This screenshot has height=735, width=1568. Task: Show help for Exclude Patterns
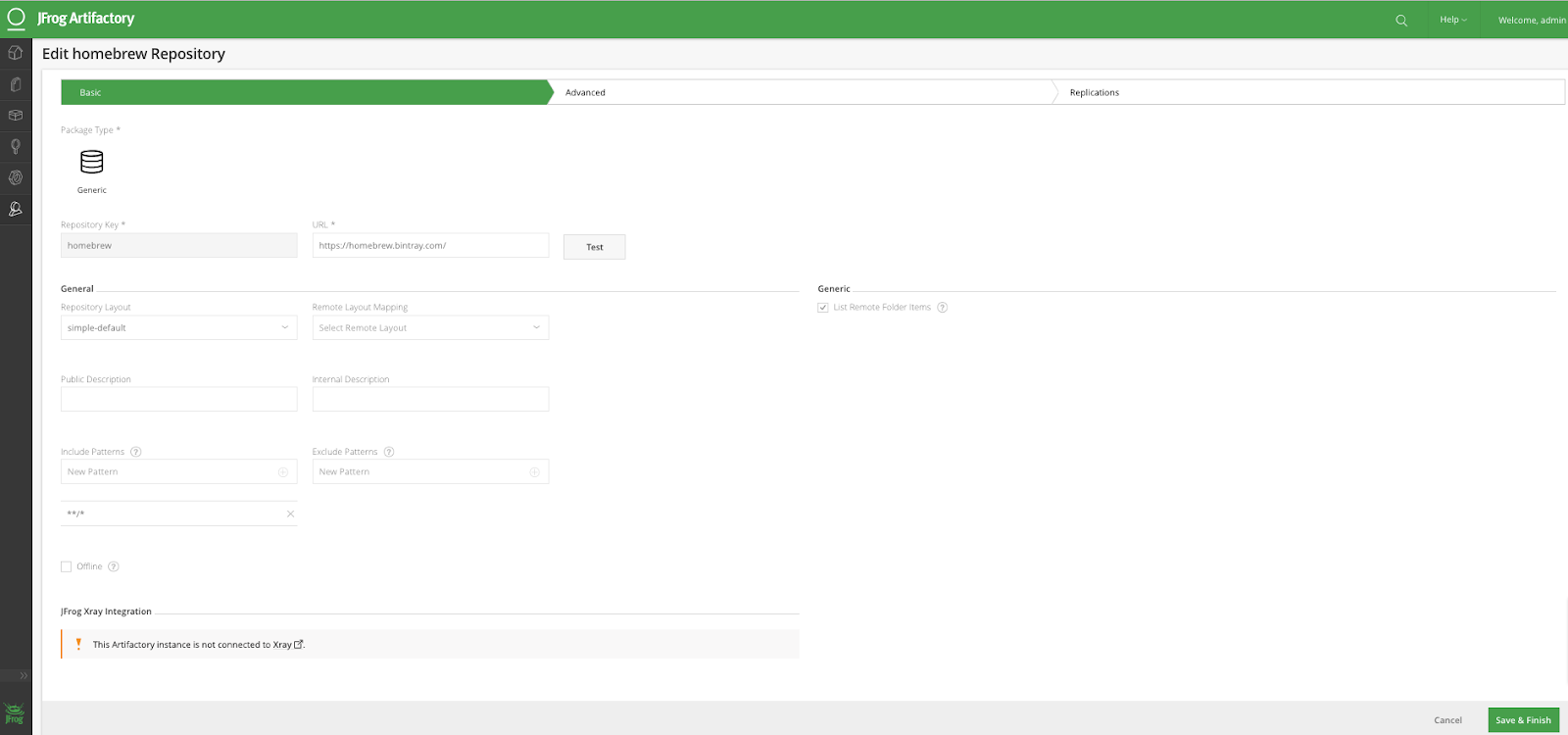(x=389, y=452)
